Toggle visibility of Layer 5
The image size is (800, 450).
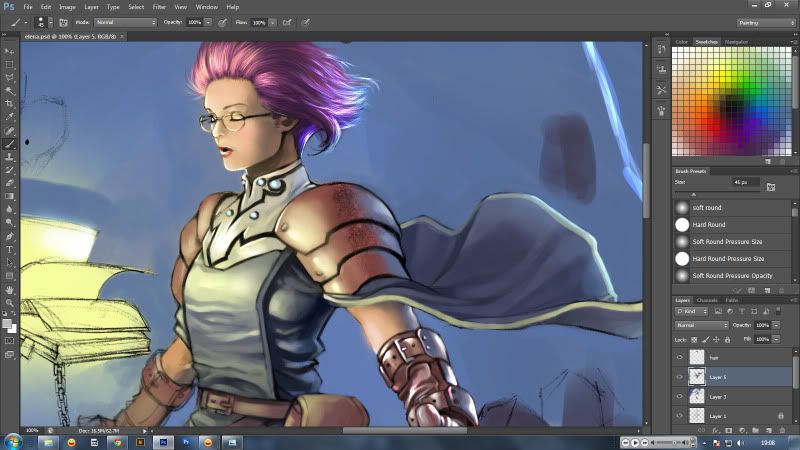[680, 377]
